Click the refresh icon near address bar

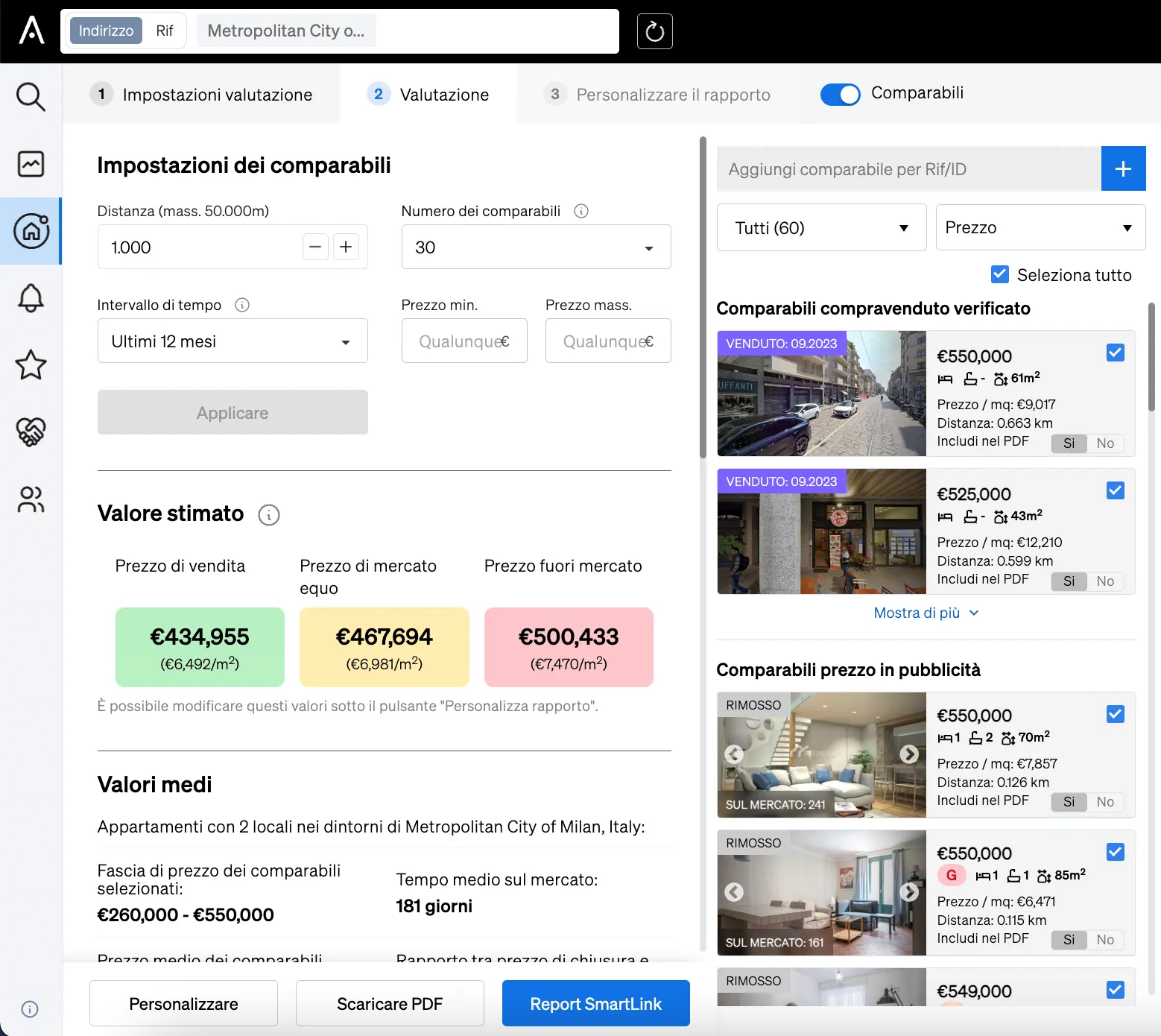tap(655, 31)
